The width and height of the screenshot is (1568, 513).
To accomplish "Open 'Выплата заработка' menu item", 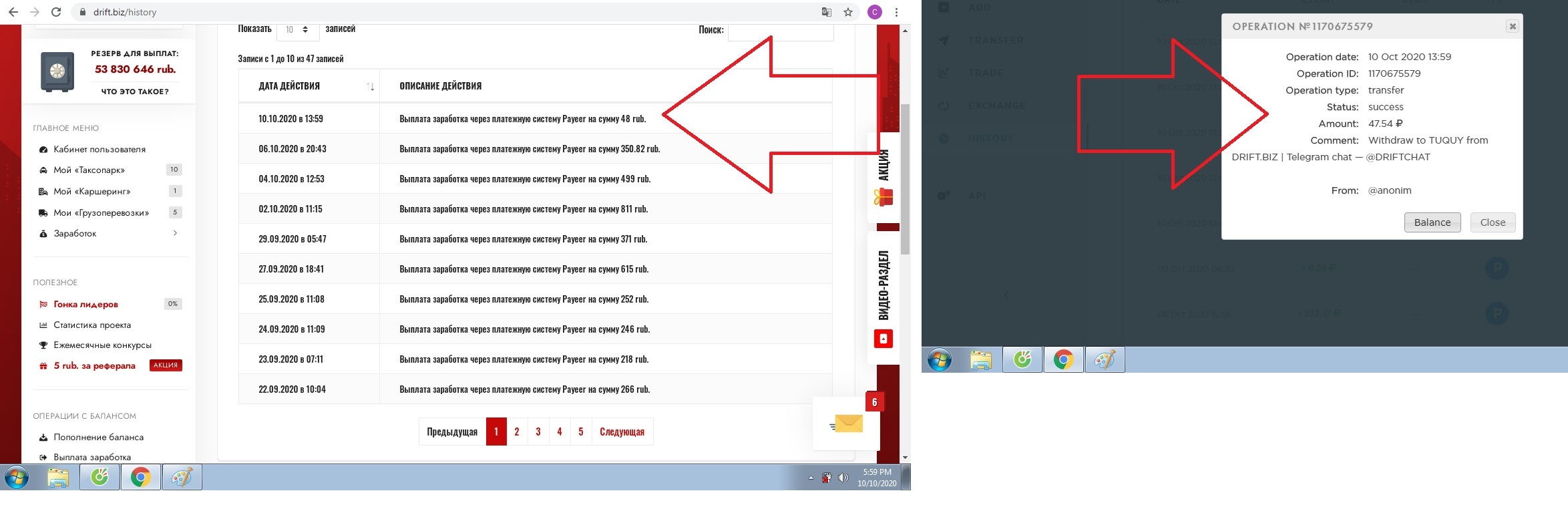I will click(92, 458).
